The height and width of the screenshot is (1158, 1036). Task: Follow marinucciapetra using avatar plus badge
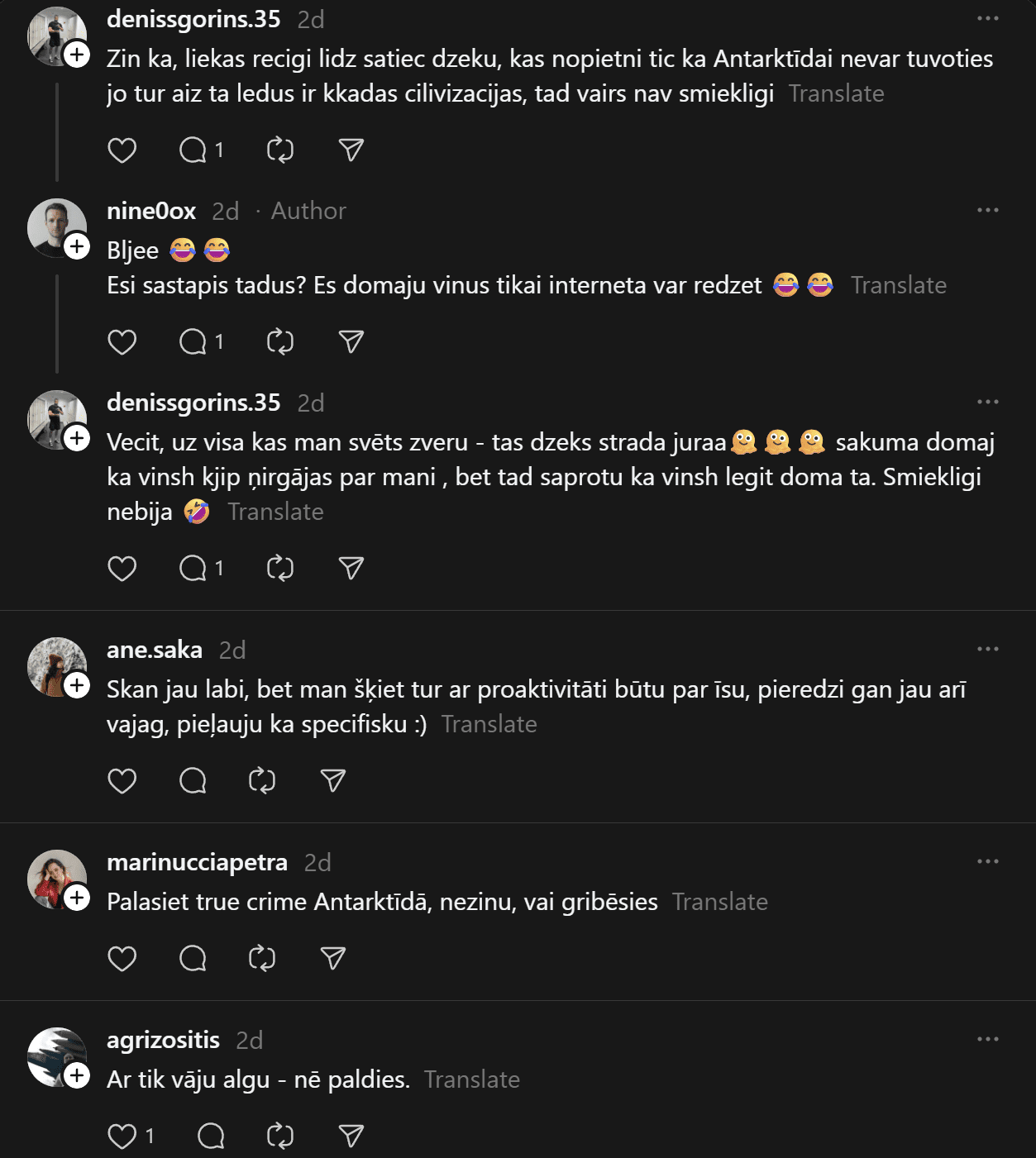78,898
